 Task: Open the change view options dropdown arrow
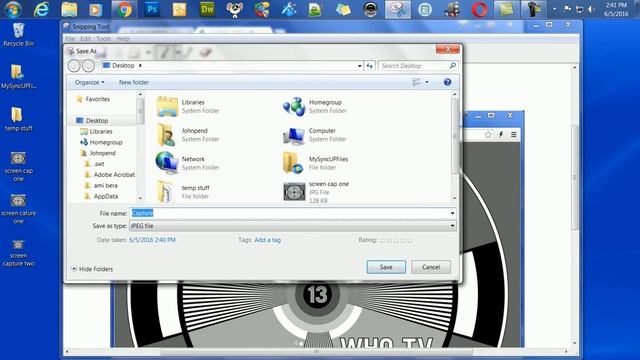(427, 82)
